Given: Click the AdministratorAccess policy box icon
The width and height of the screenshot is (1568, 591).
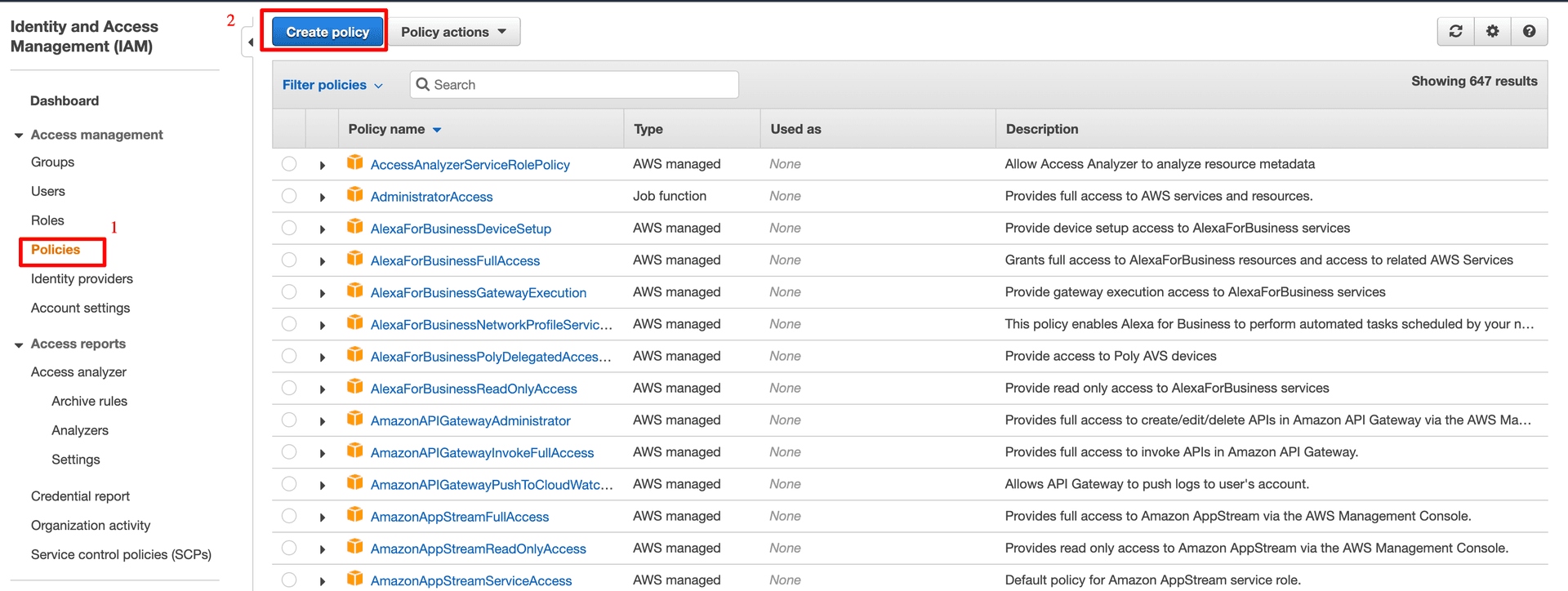Looking at the screenshot, I should pos(354,194).
